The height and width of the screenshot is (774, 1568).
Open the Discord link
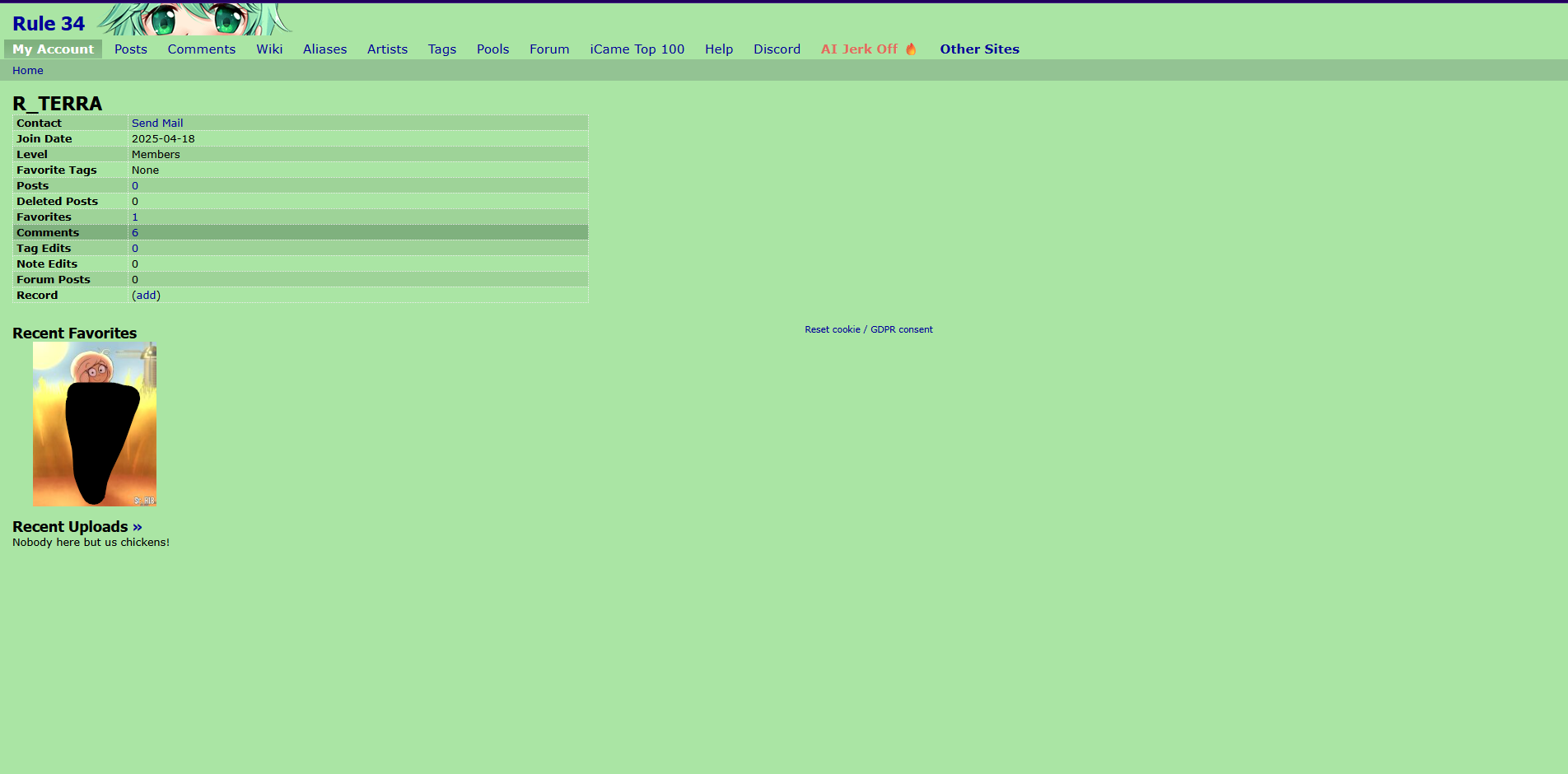[777, 49]
